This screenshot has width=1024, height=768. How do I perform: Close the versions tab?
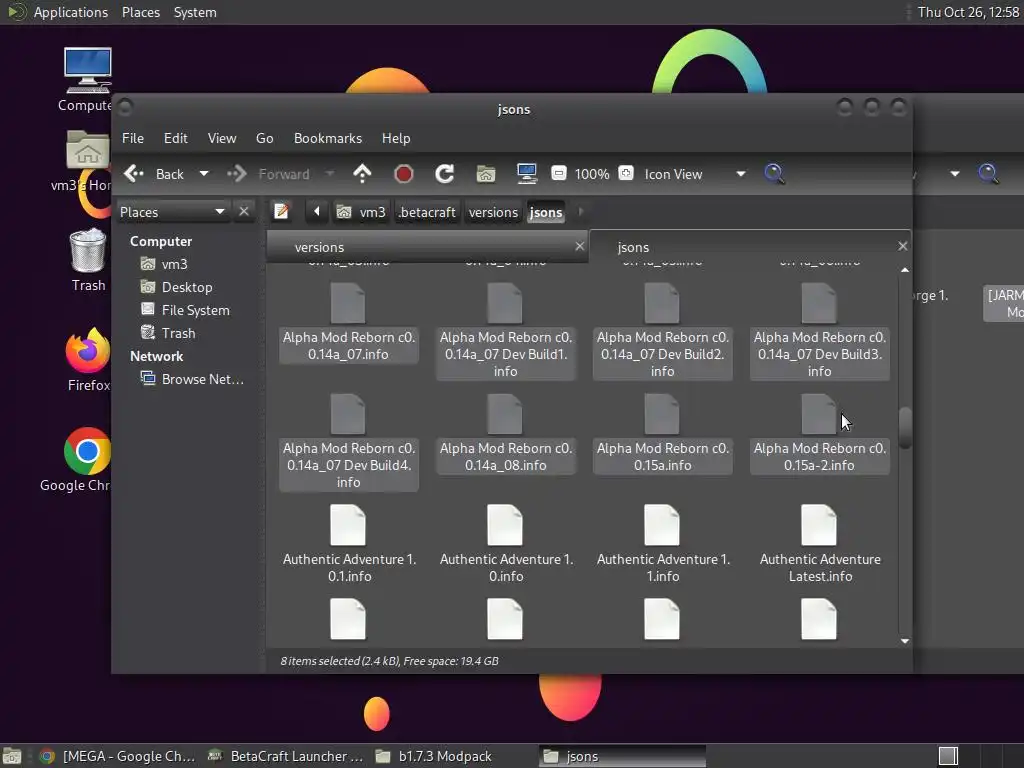(579, 246)
